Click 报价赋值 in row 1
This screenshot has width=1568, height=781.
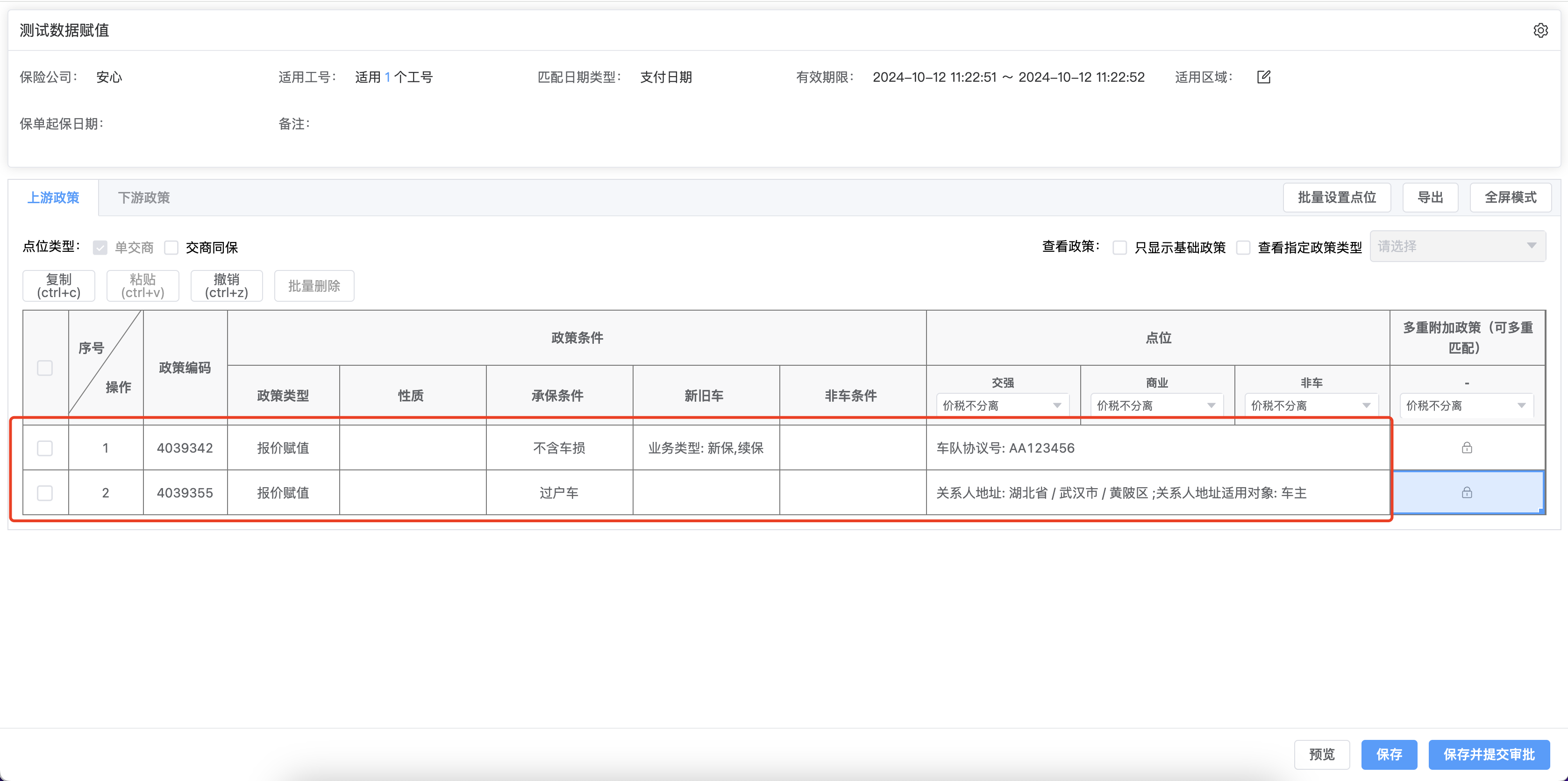point(283,448)
